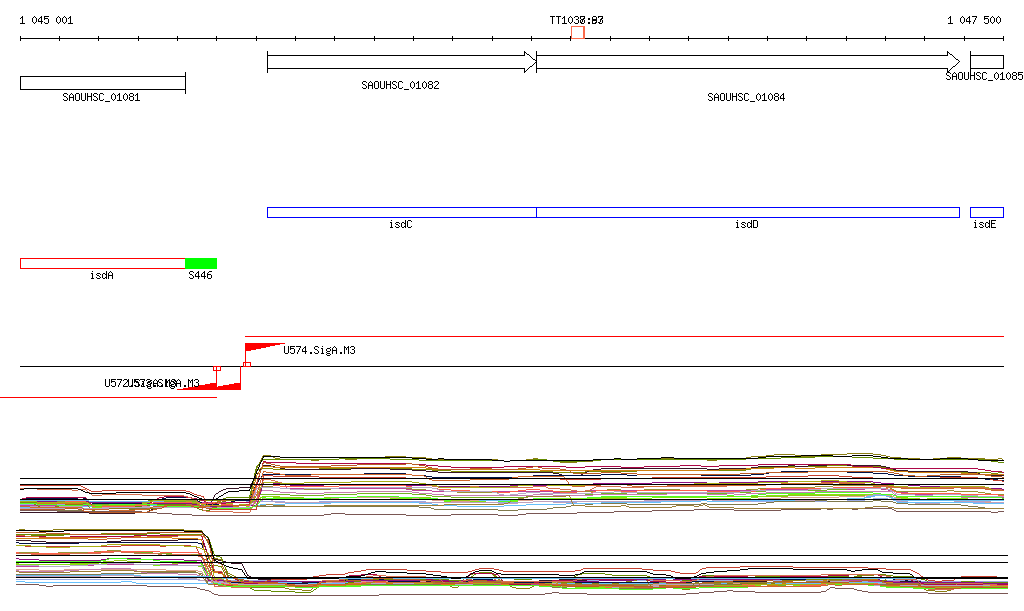Click the SAOUHSC_01084 text label
This screenshot has height=611, width=1024.
(746, 98)
